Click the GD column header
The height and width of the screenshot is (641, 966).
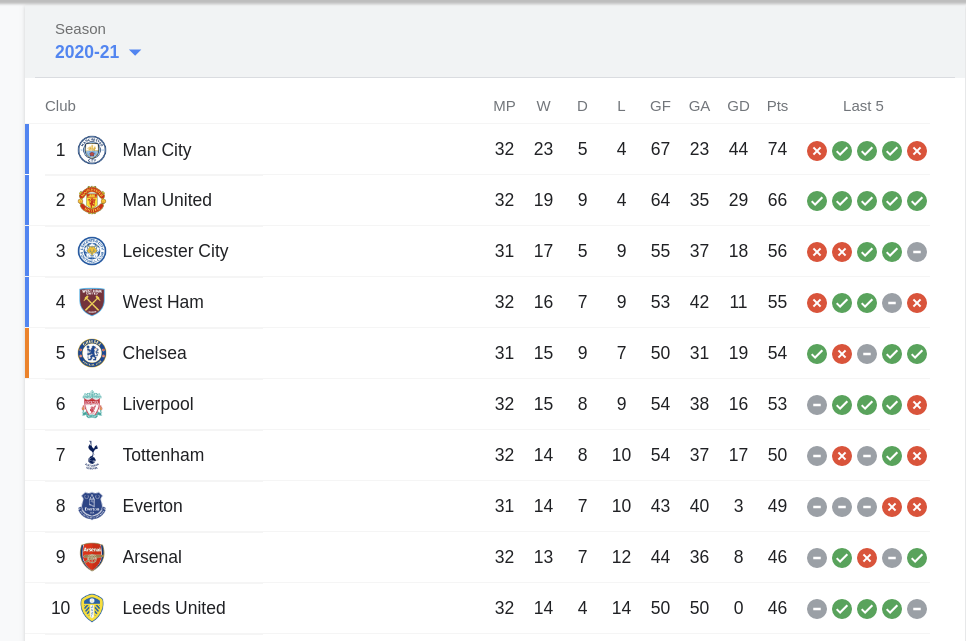[738, 106]
